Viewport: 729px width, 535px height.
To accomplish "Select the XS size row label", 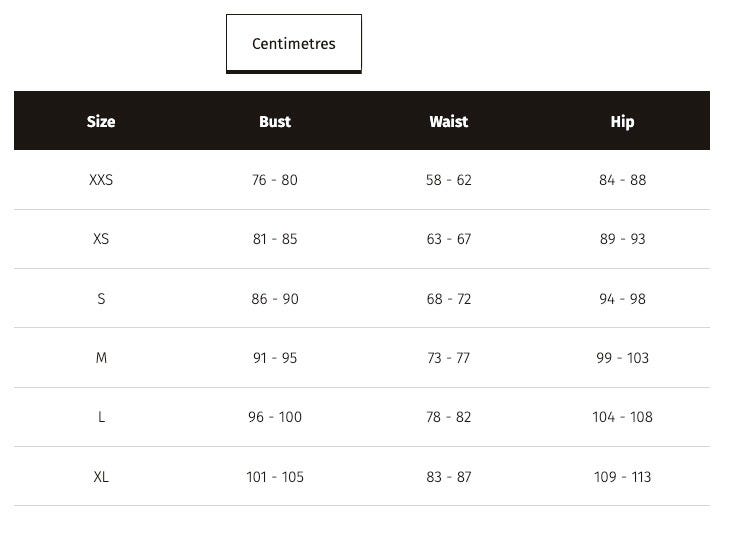I will point(101,239).
